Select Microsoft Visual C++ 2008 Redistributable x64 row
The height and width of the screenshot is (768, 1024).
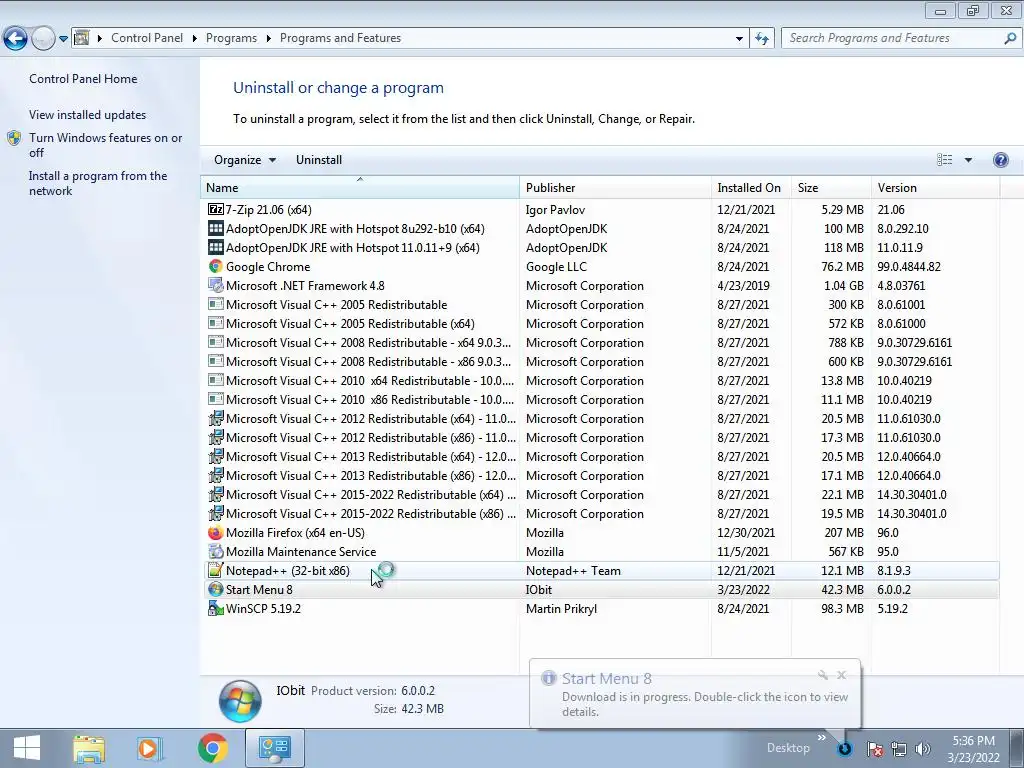(x=600, y=342)
